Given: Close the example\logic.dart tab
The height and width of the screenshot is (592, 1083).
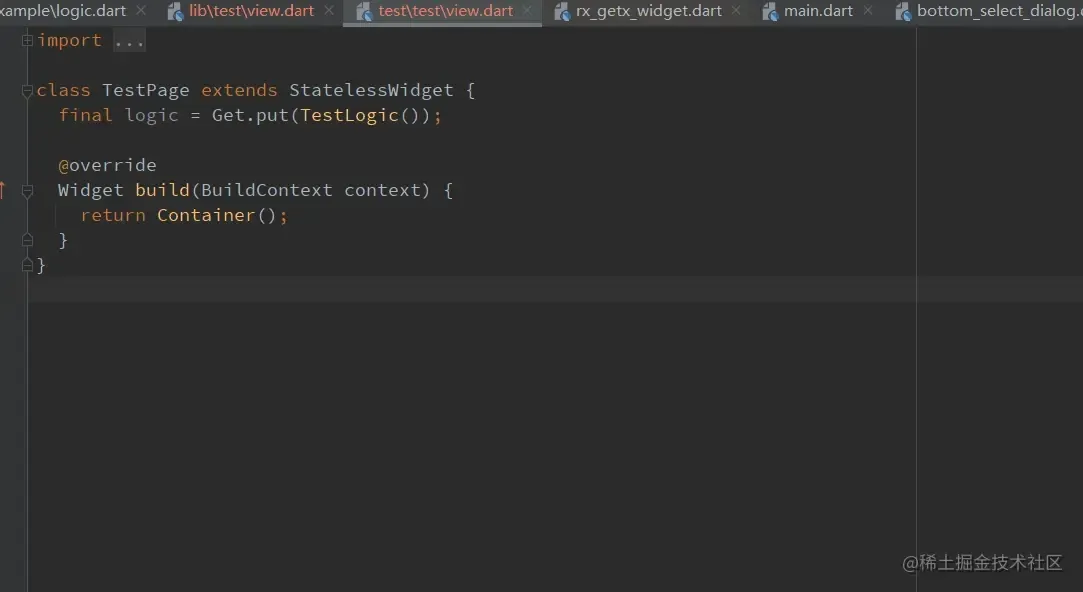Looking at the screenshot, I should coord(141,10).
